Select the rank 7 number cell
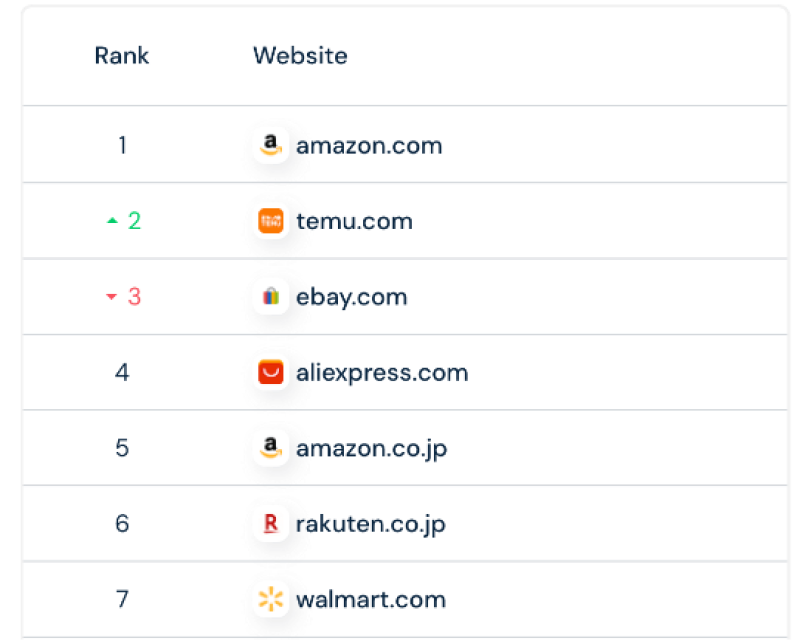Image resolution: width=800 pixels, height=641 pixels. [122, 599]
